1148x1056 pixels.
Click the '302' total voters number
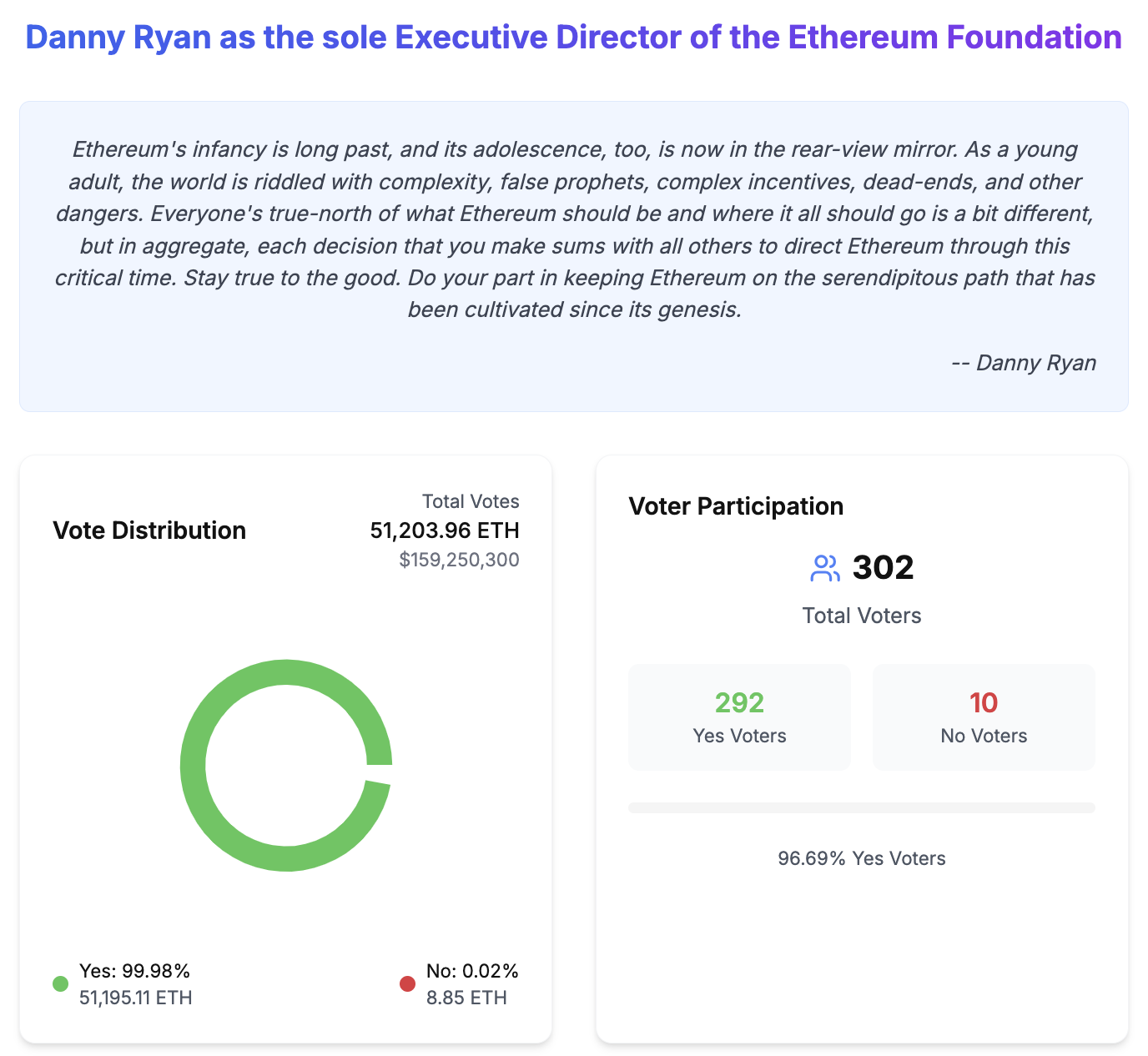click(883, 568)
